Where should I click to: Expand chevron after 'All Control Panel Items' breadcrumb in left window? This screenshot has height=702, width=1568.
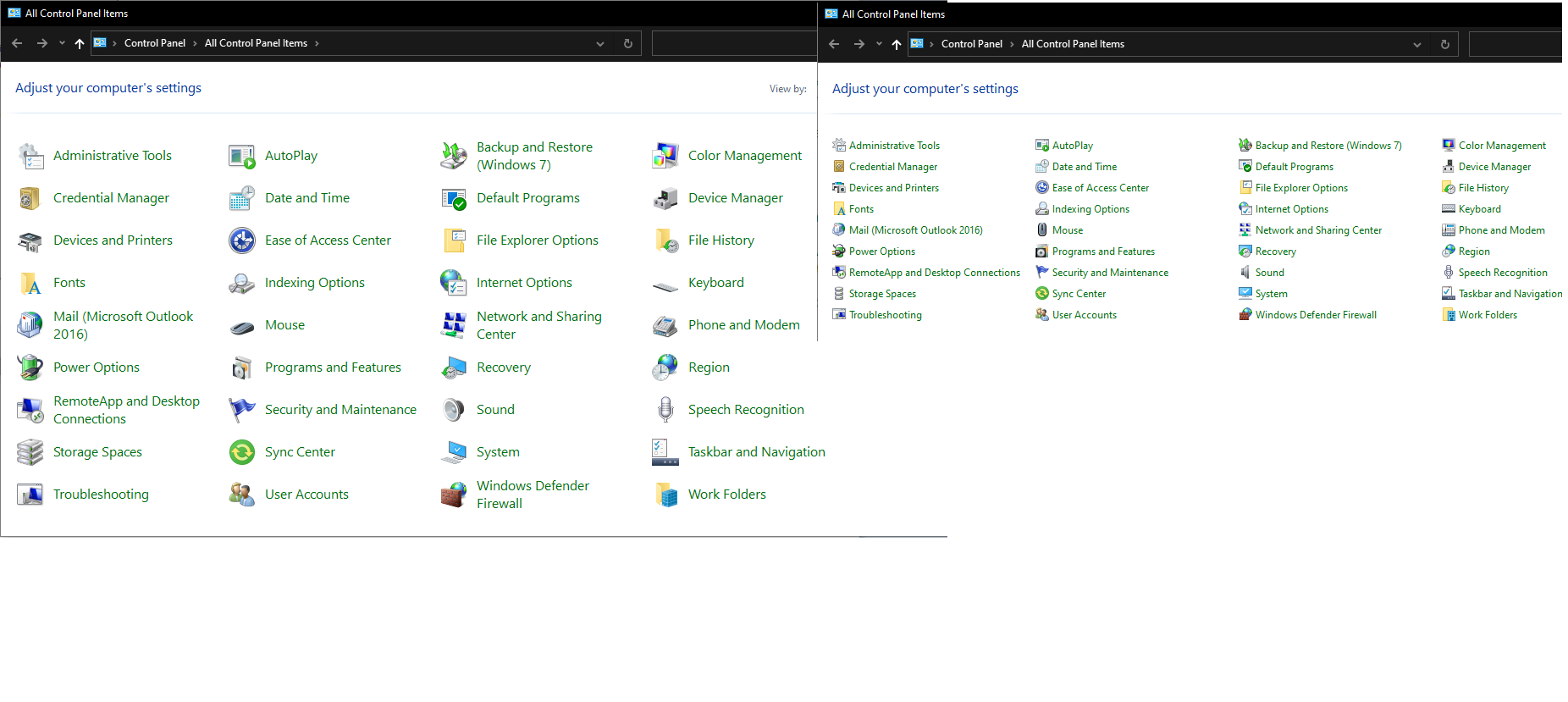coord(317,44)
